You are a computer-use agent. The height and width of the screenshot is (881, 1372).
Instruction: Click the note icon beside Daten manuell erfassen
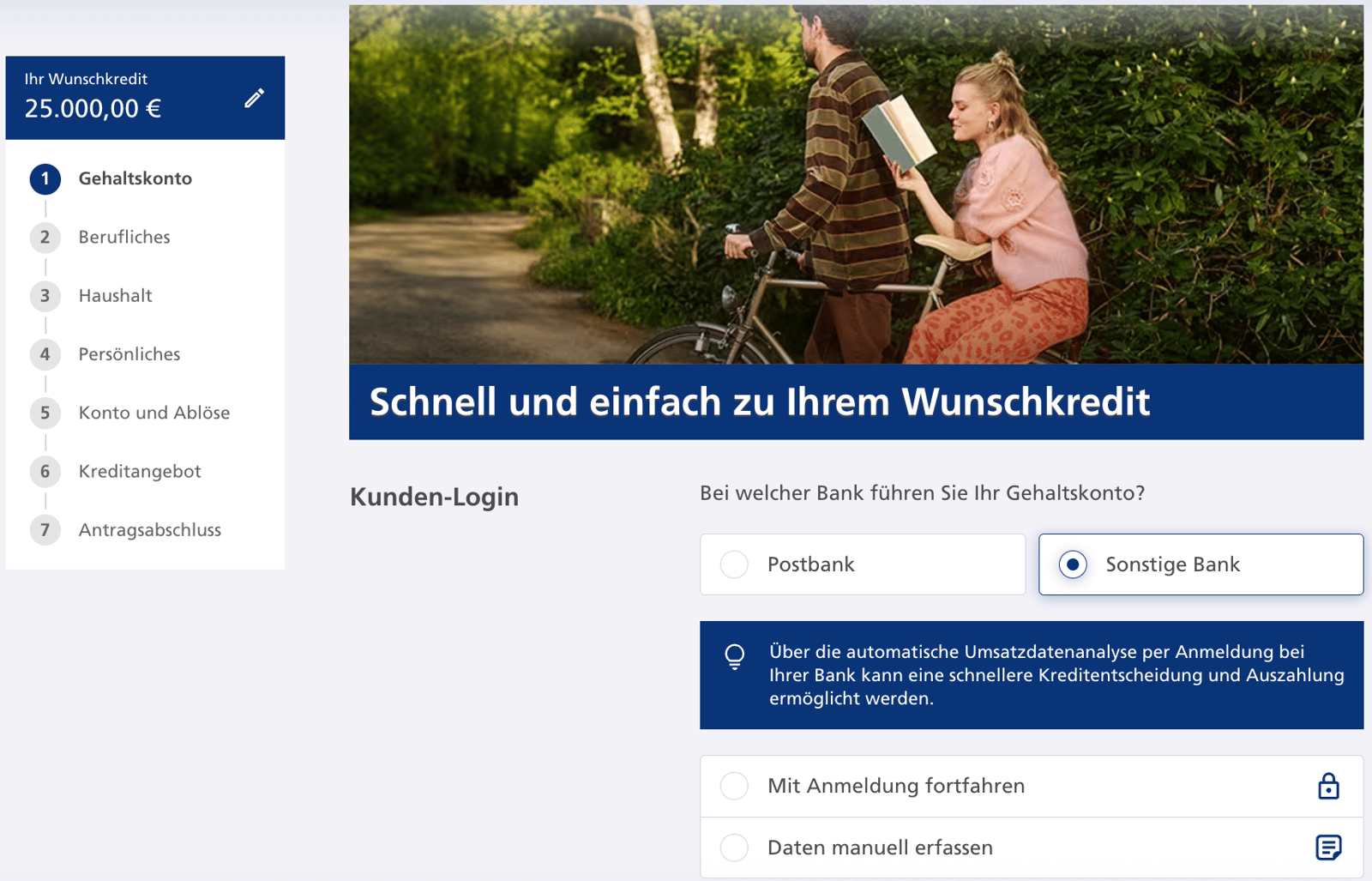pyautogui.click(x=1328, y=848)
